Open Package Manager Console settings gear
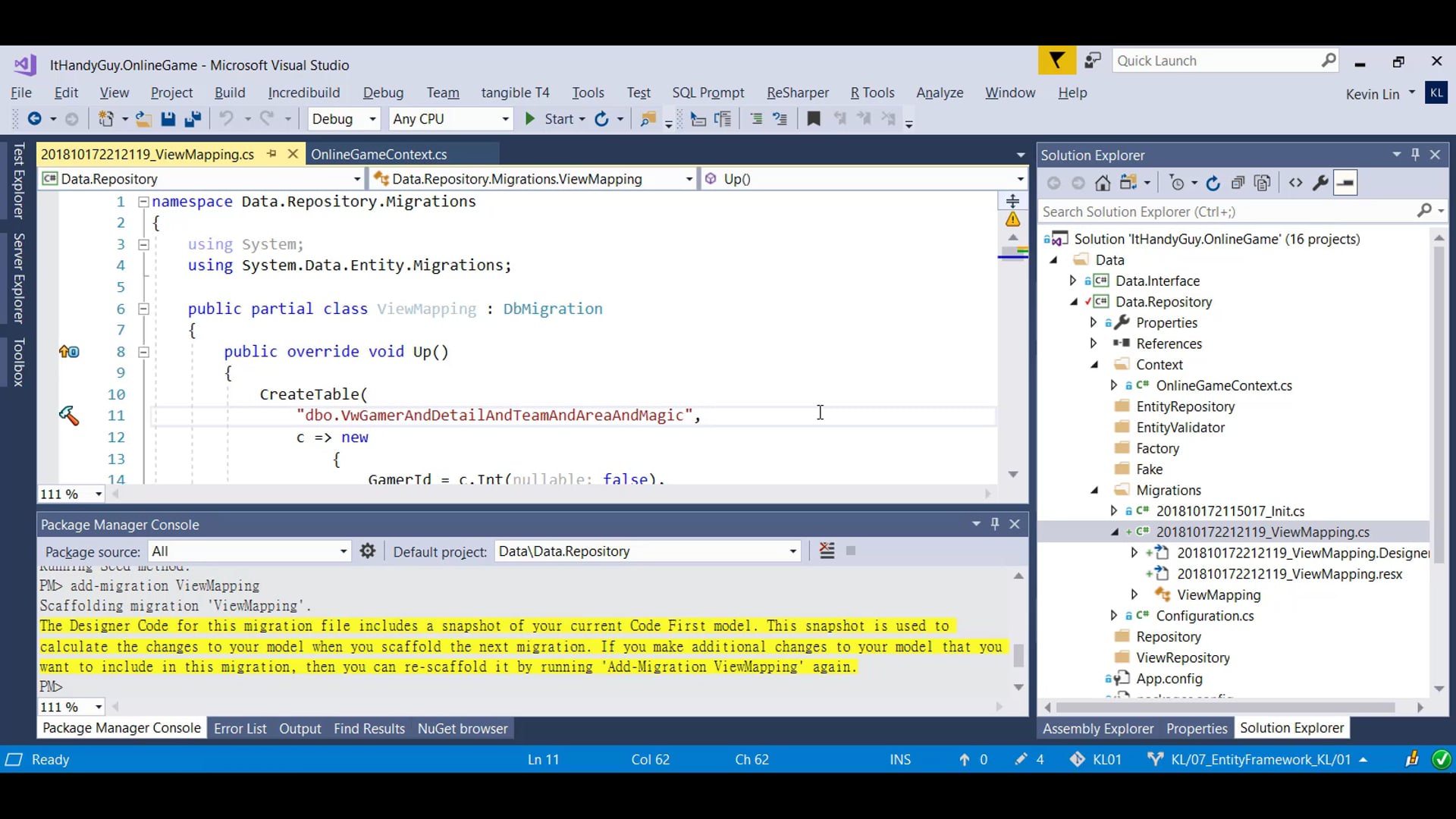Screen dimensions: 1456x819 pyautogui.click(x=368, y=551)
